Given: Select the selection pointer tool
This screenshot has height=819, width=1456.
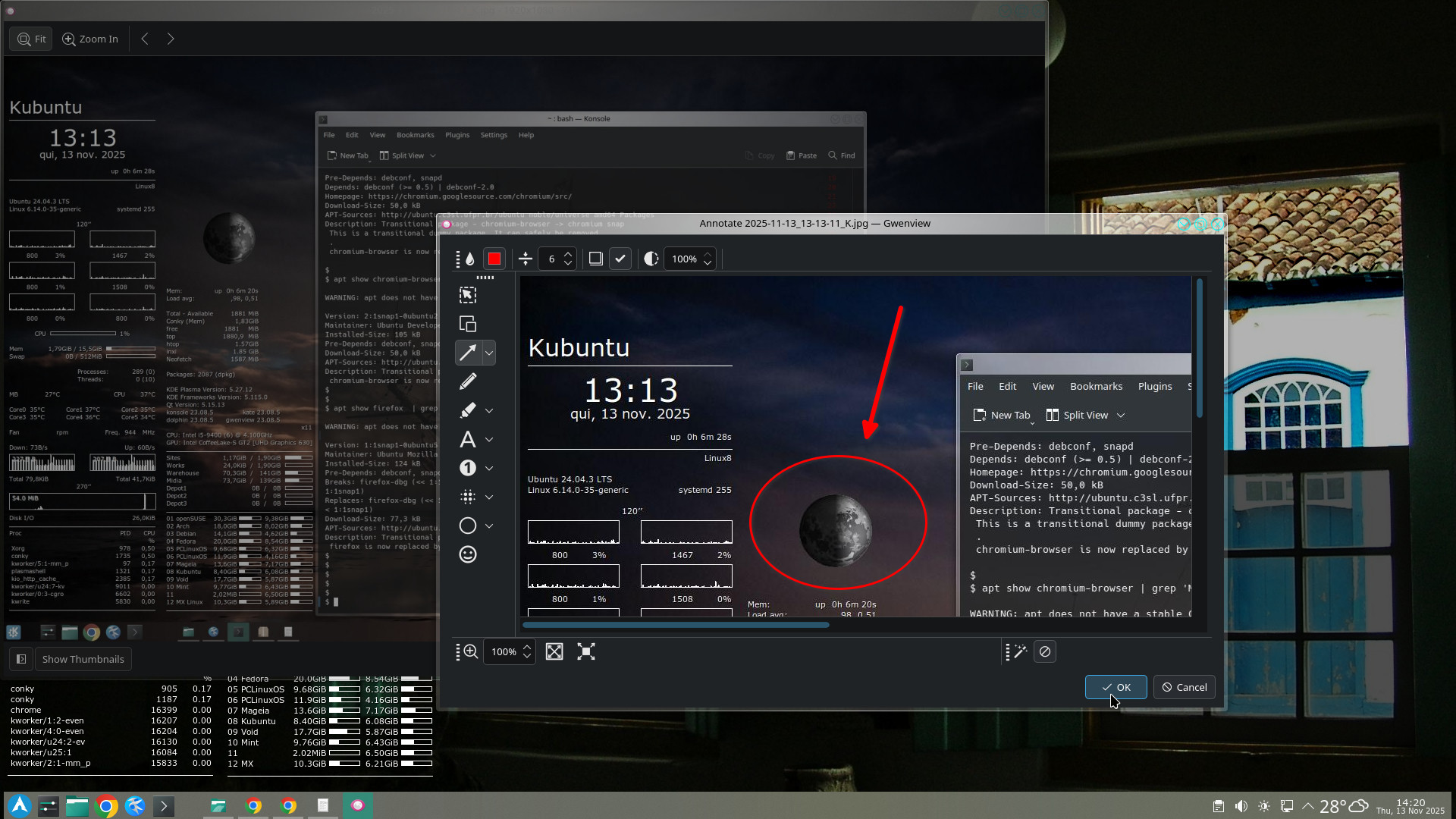Looking at the screenshot, I should coord(468,295).
